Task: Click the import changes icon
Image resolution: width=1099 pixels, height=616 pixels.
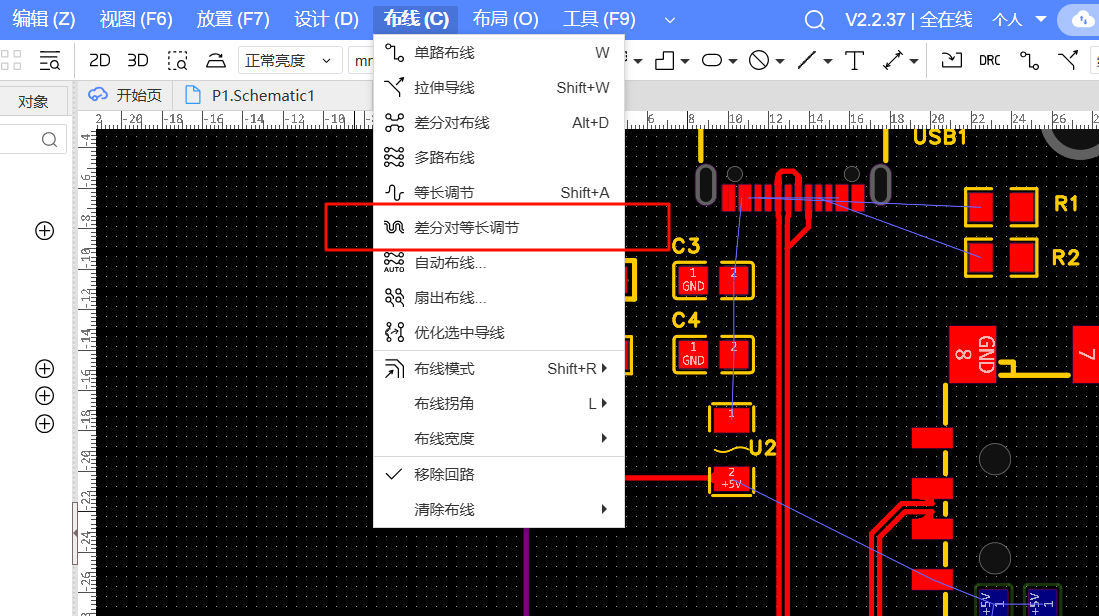Action: click(x=951, y=61)
